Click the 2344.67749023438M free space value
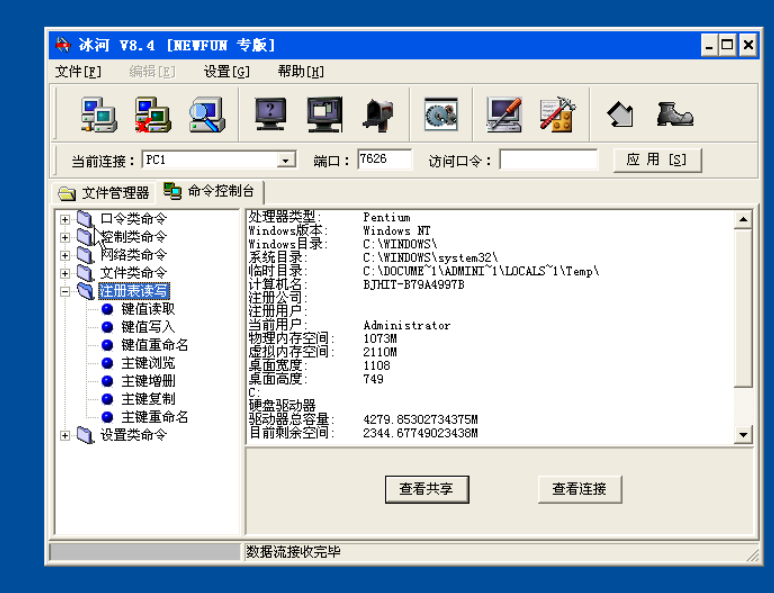774x593 pixels. 421,433
